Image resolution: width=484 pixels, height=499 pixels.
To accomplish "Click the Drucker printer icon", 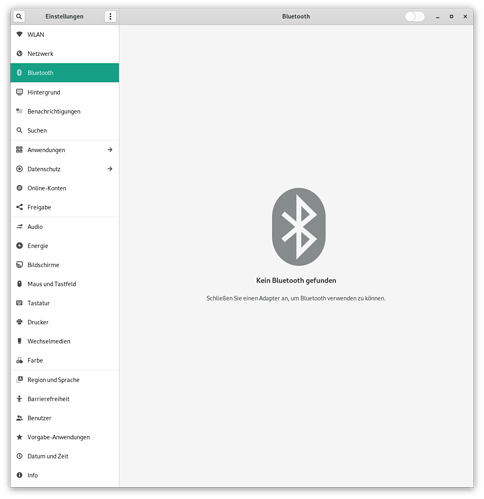I will (19, 322).
